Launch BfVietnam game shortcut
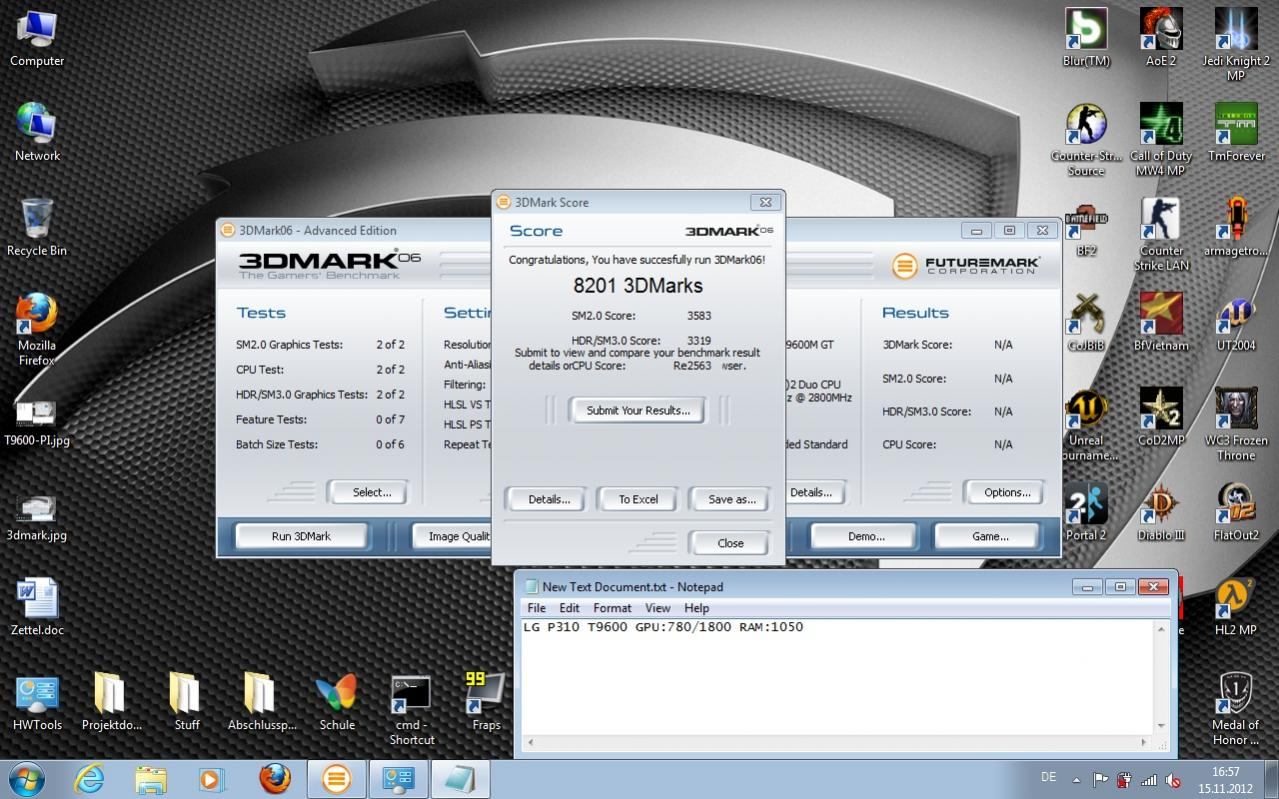The height and width of the screenshot is (799, 1279). tap(1161, 322)
